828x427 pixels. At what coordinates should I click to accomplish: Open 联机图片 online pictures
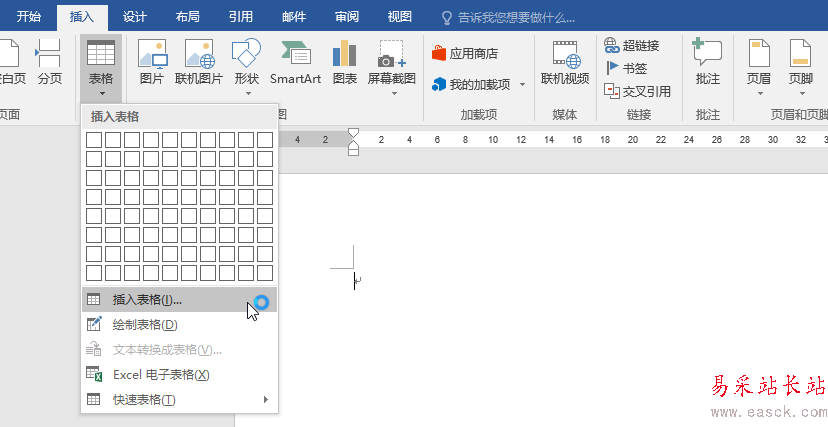[x=199, y=62]
